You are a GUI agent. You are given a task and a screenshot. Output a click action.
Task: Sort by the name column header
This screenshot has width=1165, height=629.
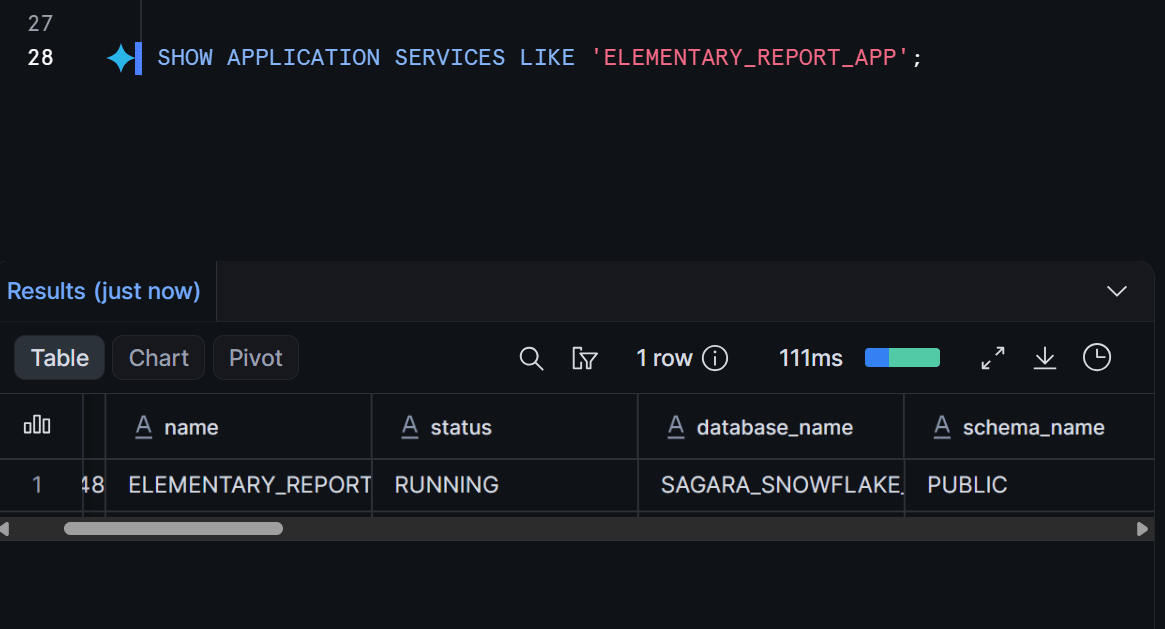[238, 427]
